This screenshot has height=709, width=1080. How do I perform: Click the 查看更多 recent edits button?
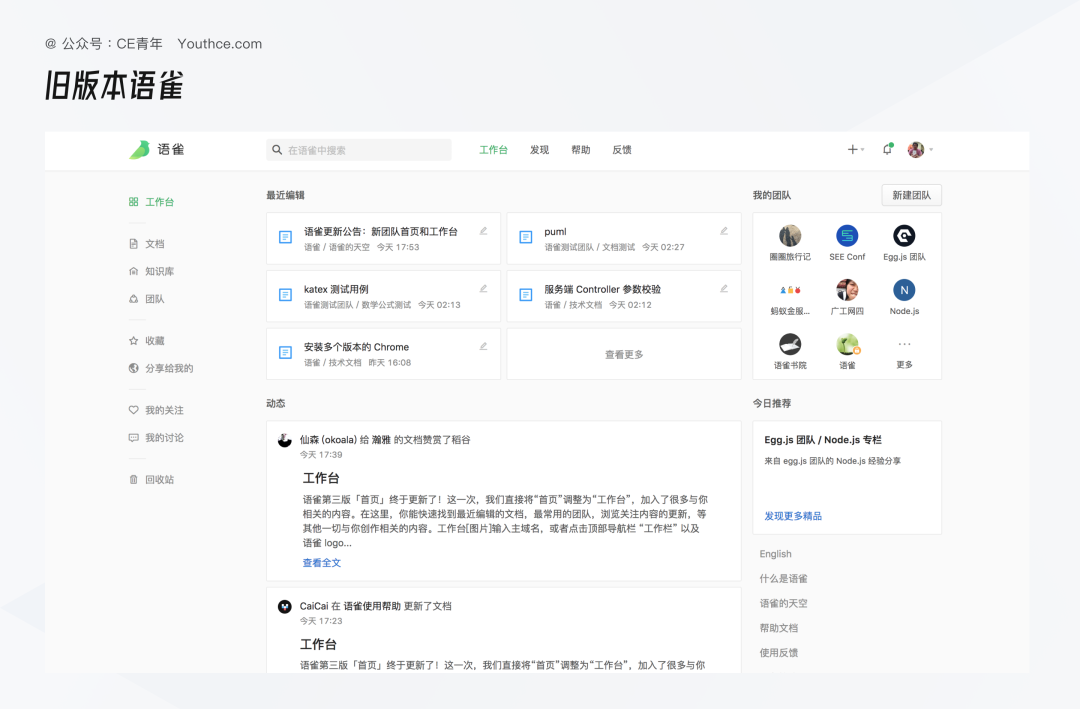point(624,354)
